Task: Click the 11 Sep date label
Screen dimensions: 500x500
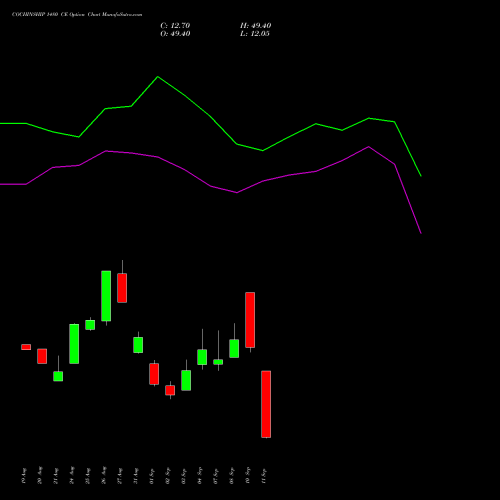Action: pyautogui.click(x=264, y=476)
